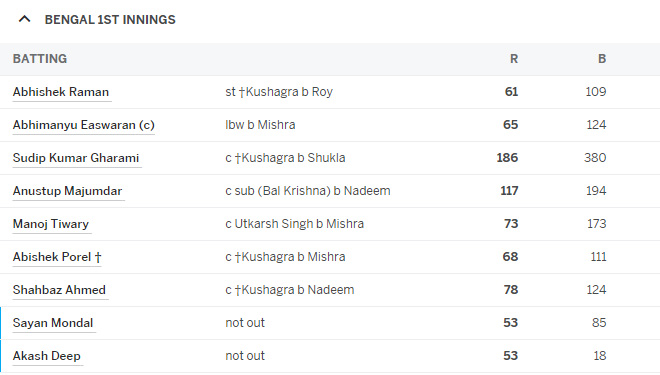Click Abhishek Raman's stumped dismissal text
The image size is (660, 375).
click(x=279, y=92)
